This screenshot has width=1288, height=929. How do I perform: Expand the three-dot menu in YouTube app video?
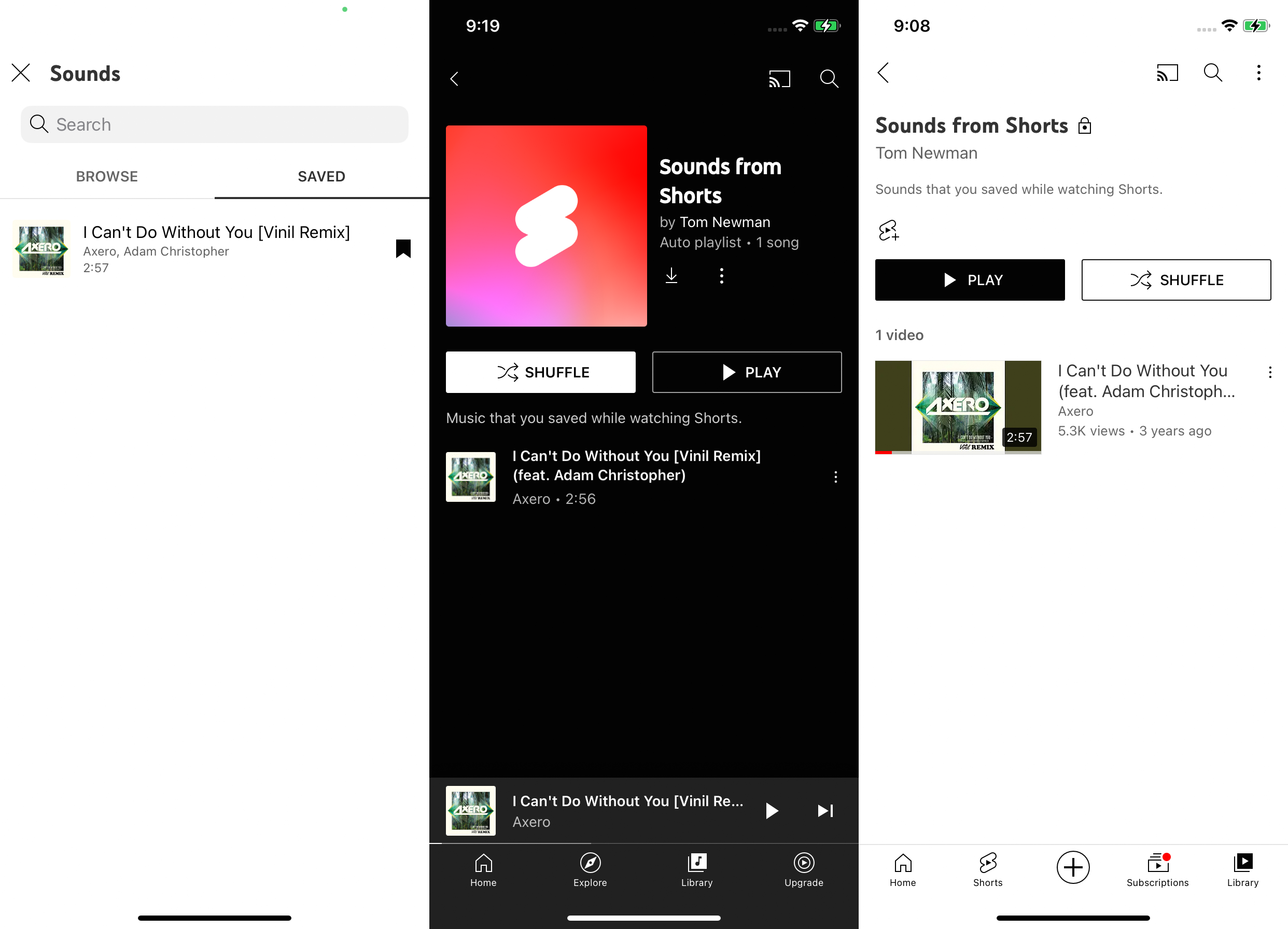1271,372
